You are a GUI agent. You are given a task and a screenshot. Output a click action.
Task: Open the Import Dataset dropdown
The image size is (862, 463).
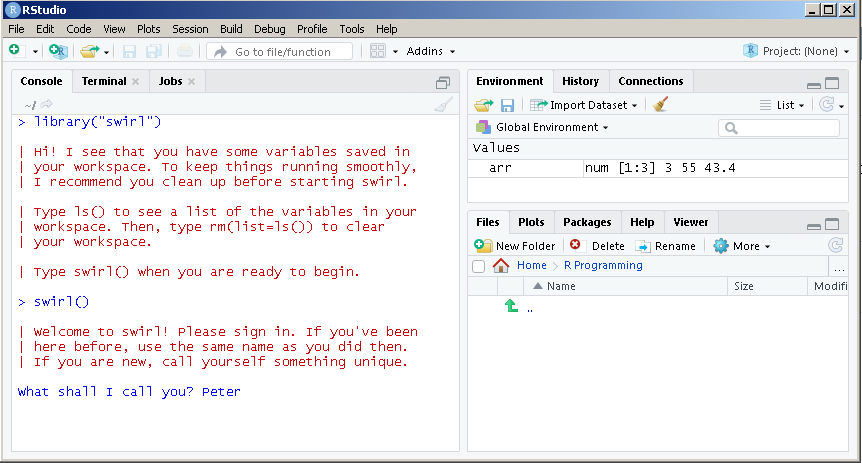click(583, 105)
